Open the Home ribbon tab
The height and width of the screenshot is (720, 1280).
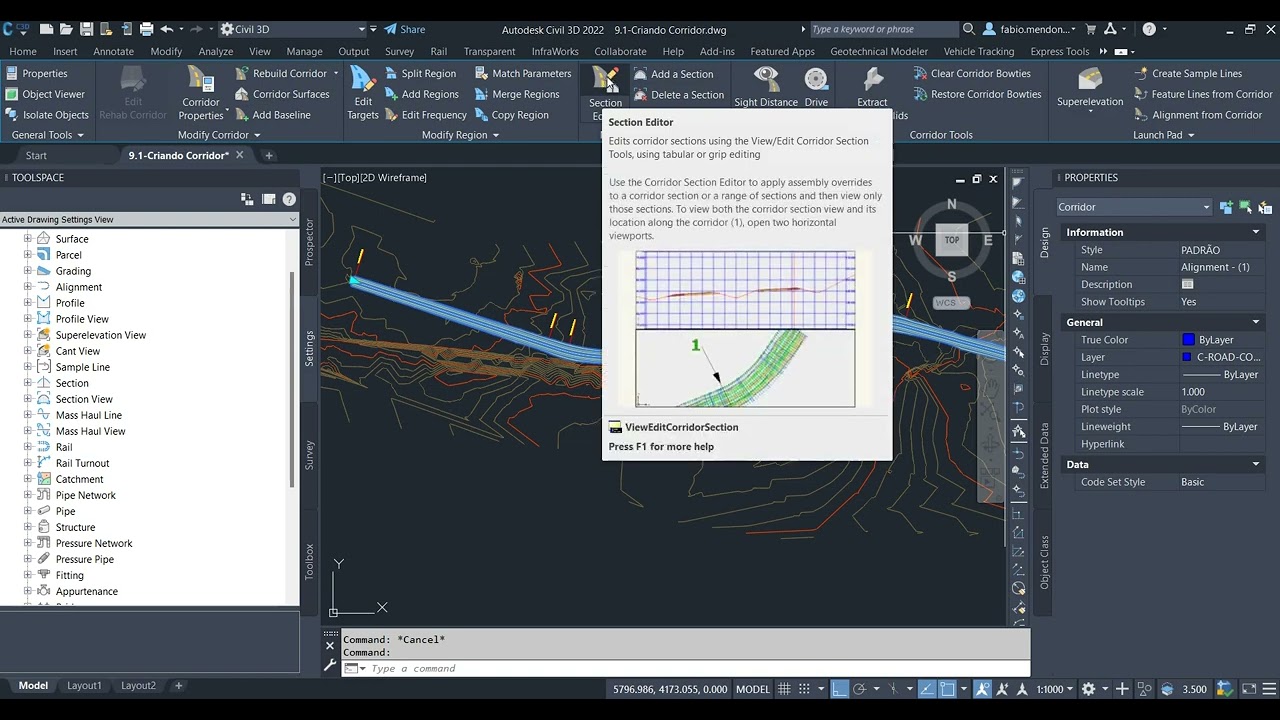point(23,51)
